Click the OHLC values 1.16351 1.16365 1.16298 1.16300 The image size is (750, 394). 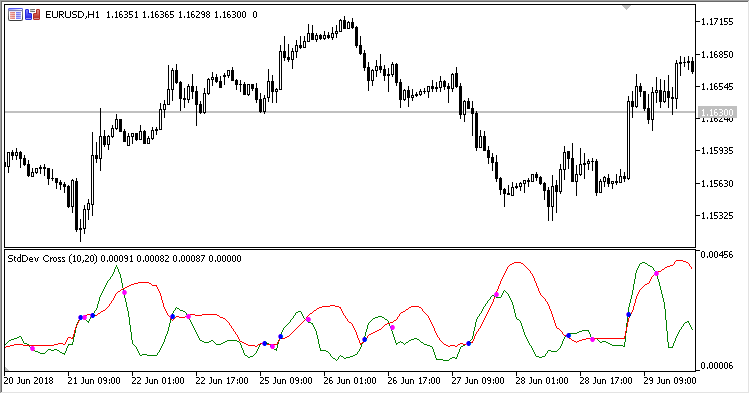[176, 15]
